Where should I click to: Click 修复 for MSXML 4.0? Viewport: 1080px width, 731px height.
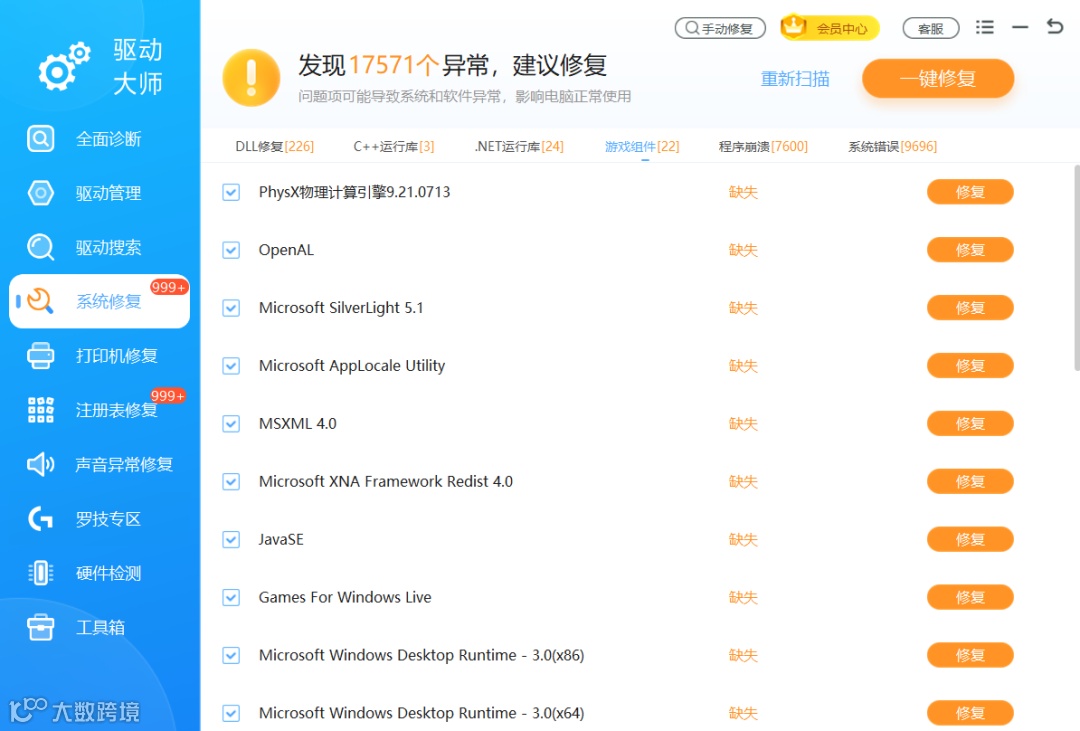pyautogui.click(x=970, y=424)
